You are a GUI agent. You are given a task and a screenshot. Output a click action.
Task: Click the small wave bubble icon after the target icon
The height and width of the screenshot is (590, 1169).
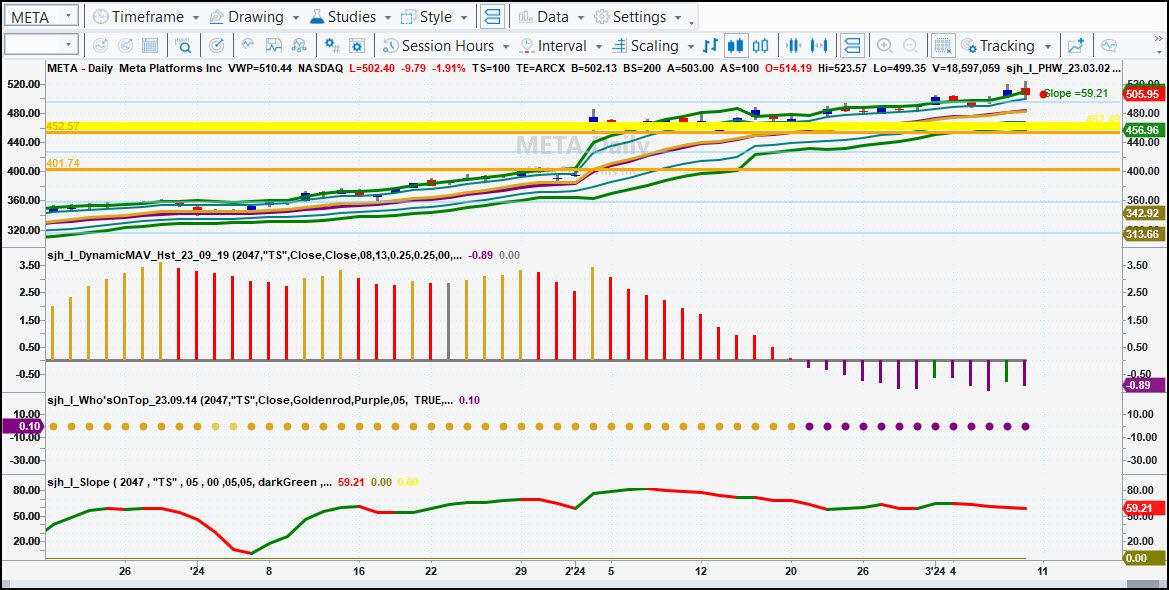[248, 45]
